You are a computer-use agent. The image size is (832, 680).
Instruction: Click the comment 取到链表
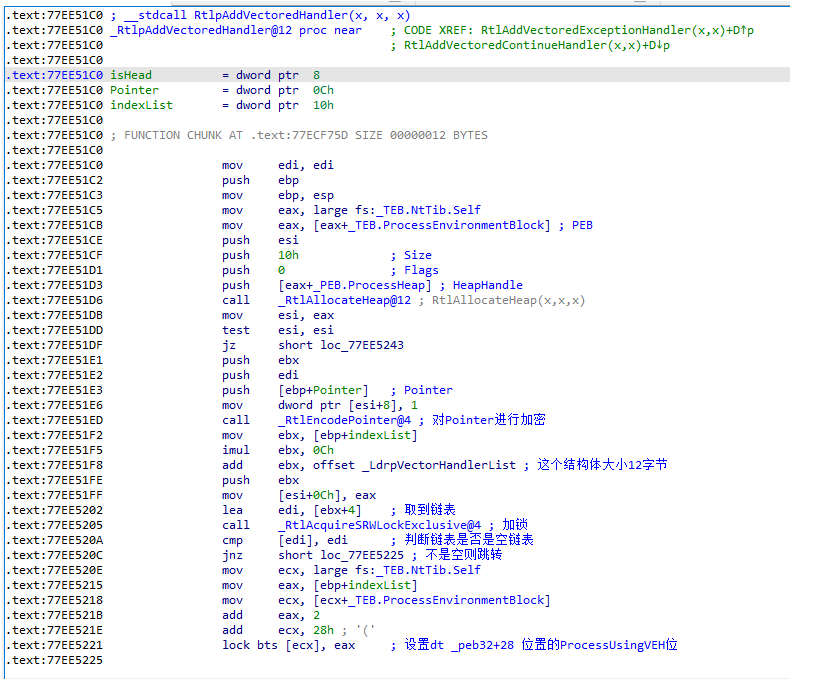point(430,510)
